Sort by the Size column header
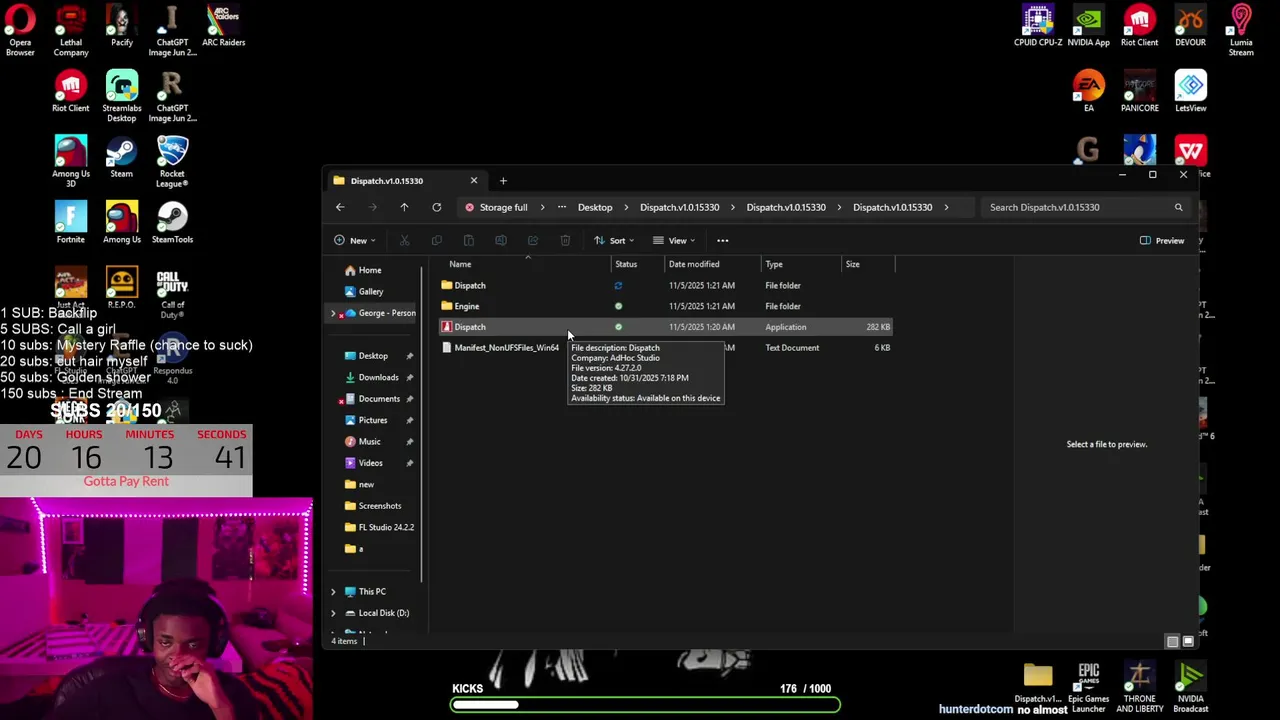 (868, 264)
